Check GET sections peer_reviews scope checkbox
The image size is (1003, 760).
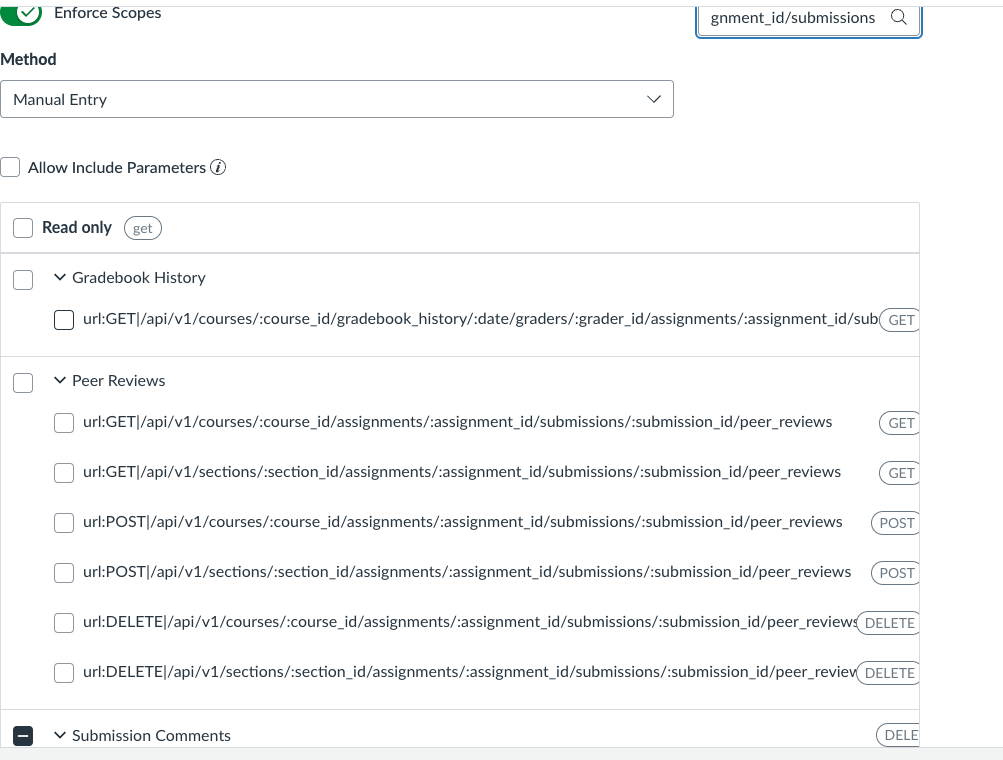(x=64, y=473)
